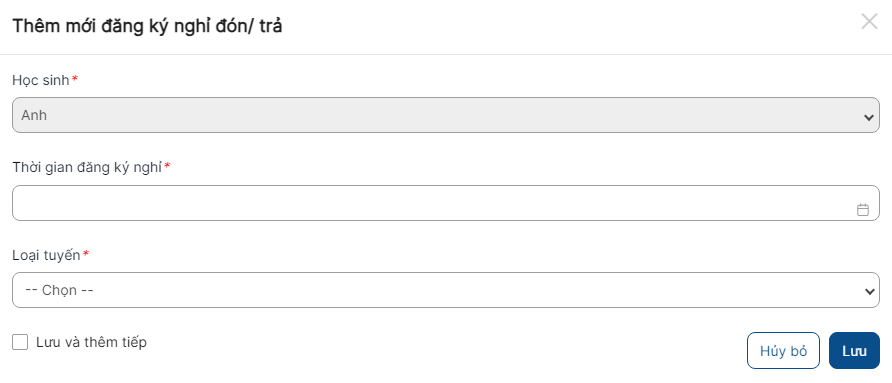The image size is (892, 383).
Task: Click the selected student value Anh
Action: [34, 116]
